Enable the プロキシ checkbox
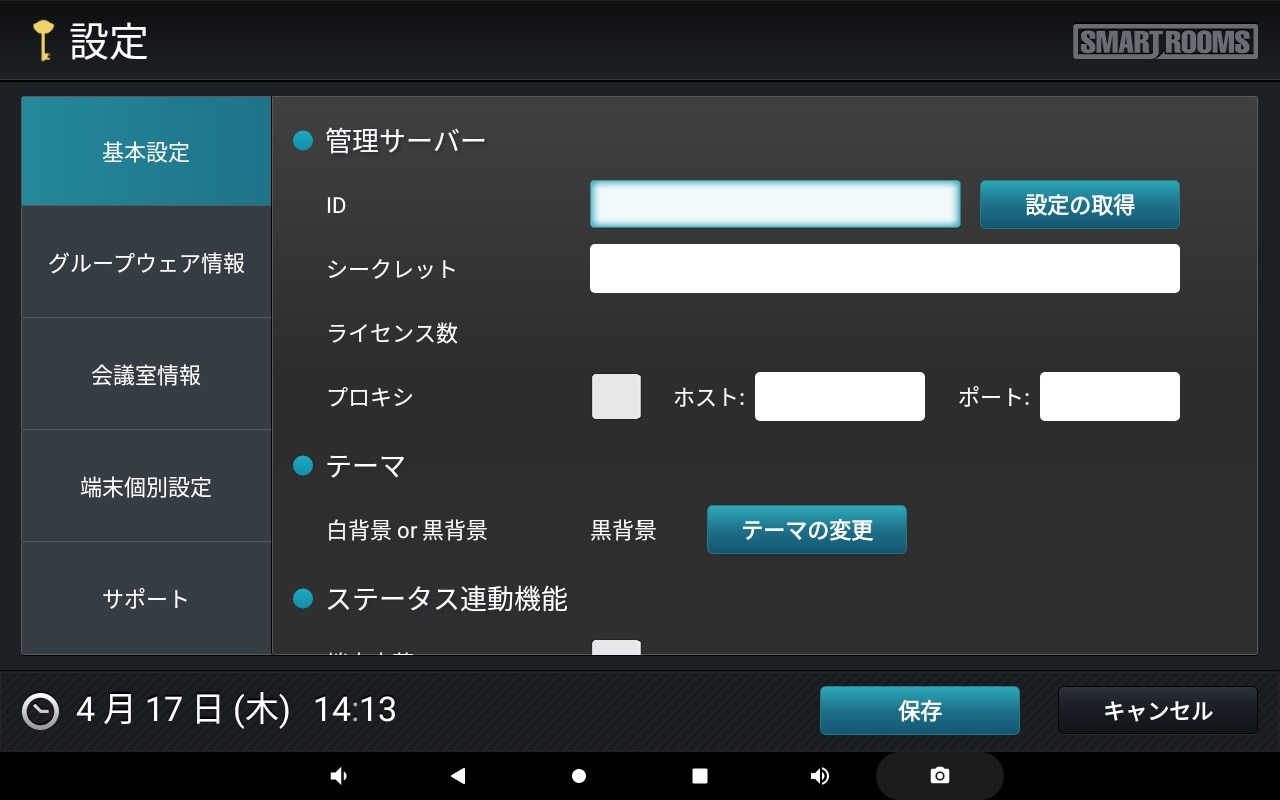 [x=616, y=397]
